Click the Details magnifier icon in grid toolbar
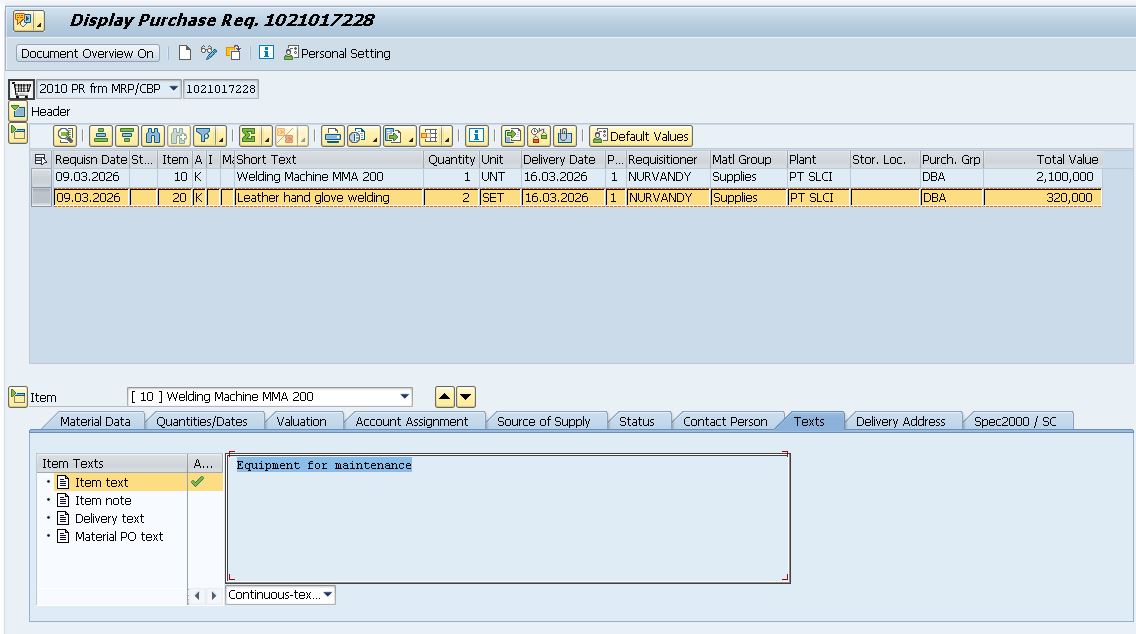The image size is (1136, 634). click(65, 136)
